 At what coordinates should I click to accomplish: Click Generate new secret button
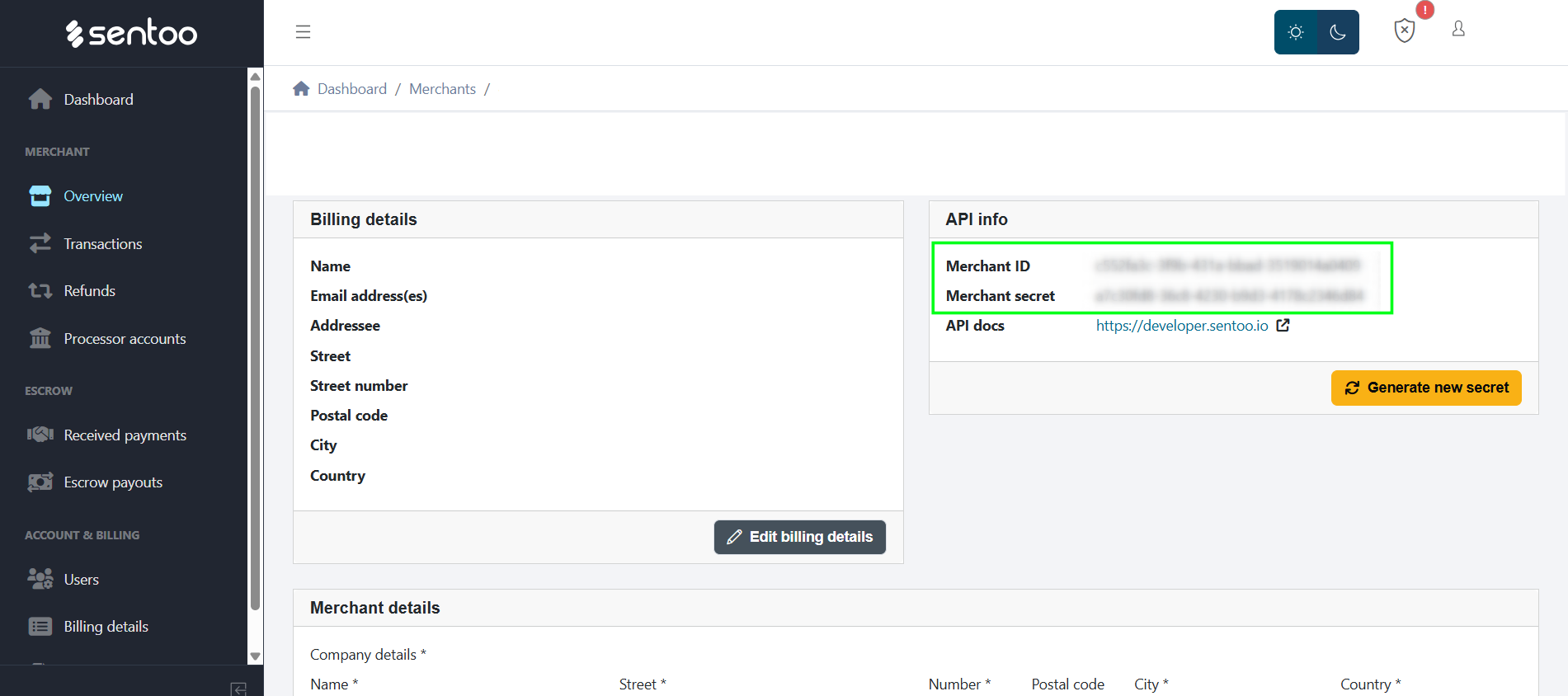tap(1425, 388)
